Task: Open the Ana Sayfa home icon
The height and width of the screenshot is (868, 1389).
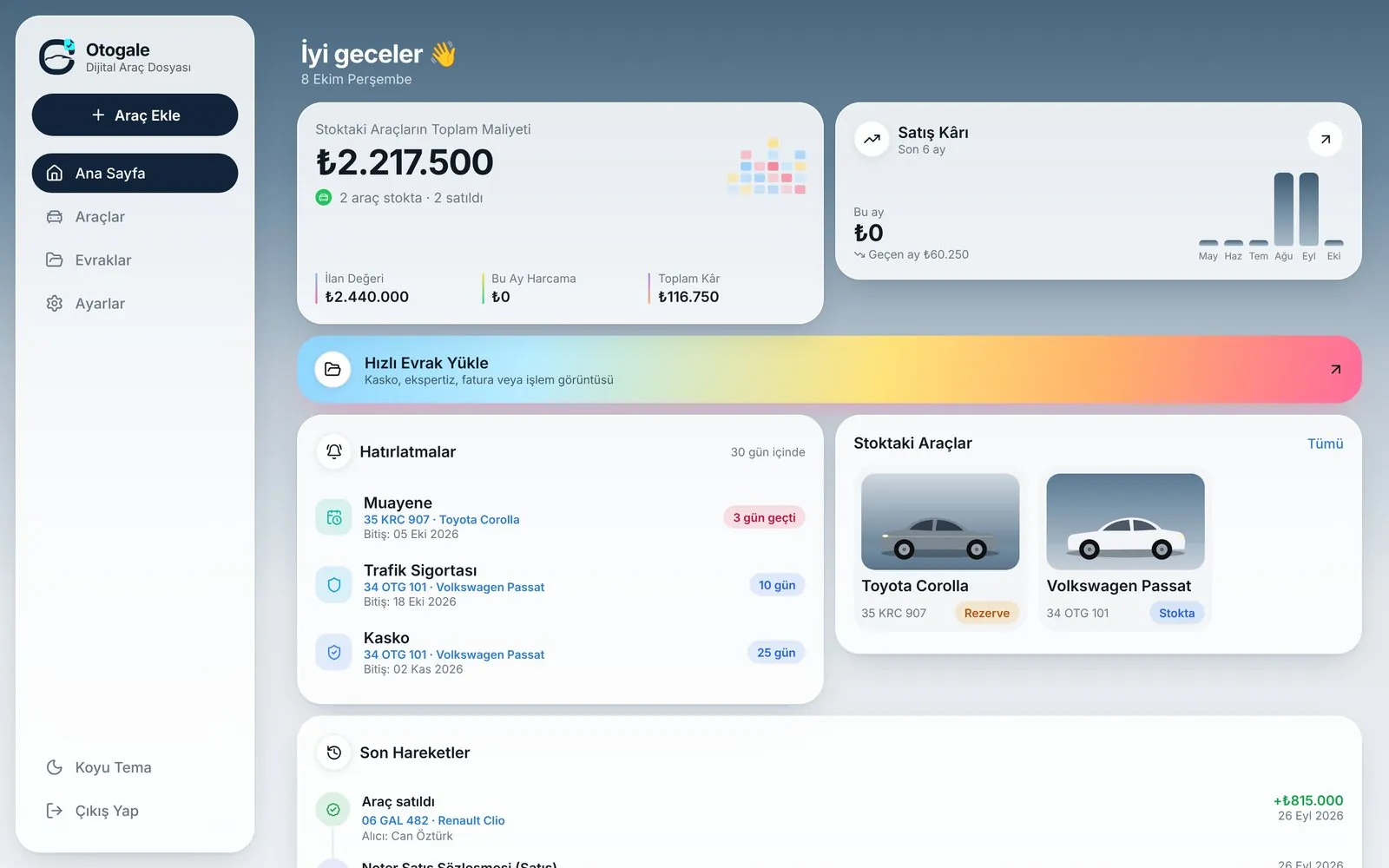Action: (x=55, y=173)
